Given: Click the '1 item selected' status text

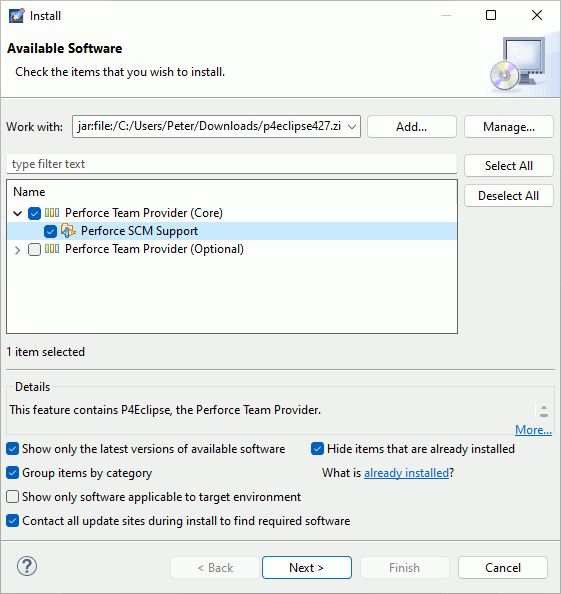Looking at the screenshot, I should (x=45, y=352).
